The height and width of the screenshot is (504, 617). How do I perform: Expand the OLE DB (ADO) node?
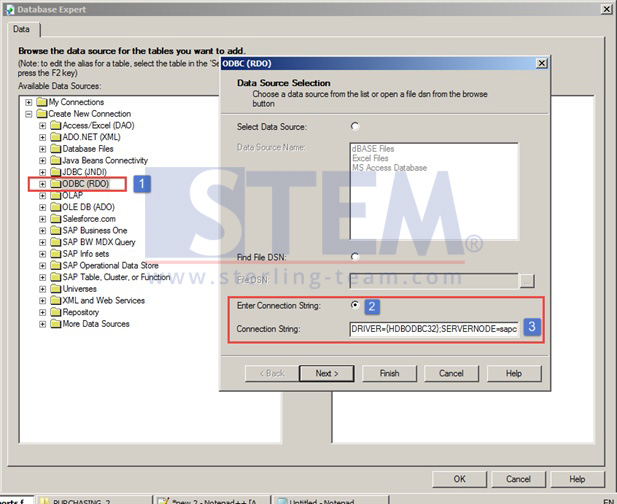point(42,207)
